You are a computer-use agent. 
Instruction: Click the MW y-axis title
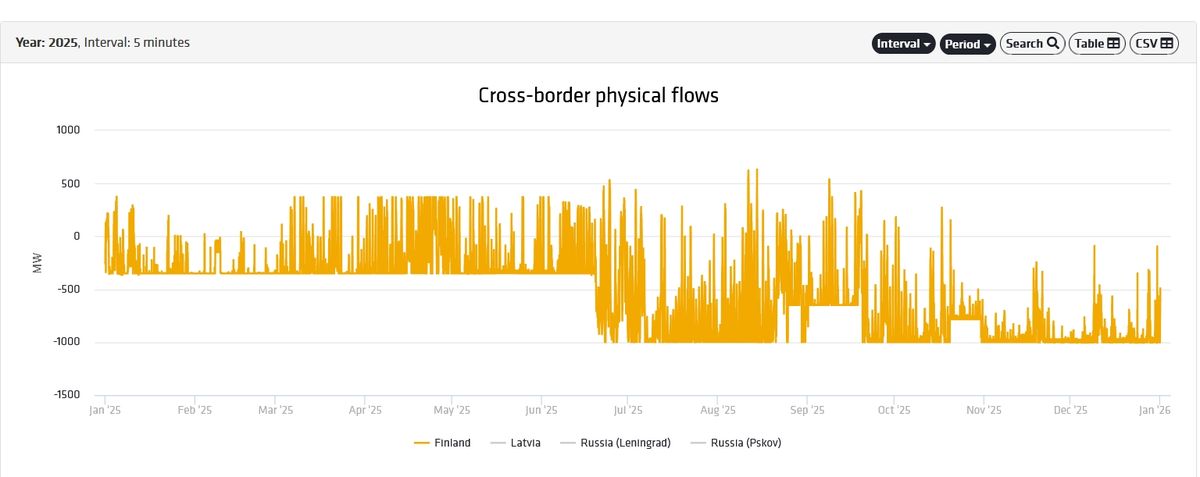coord(38,263)
